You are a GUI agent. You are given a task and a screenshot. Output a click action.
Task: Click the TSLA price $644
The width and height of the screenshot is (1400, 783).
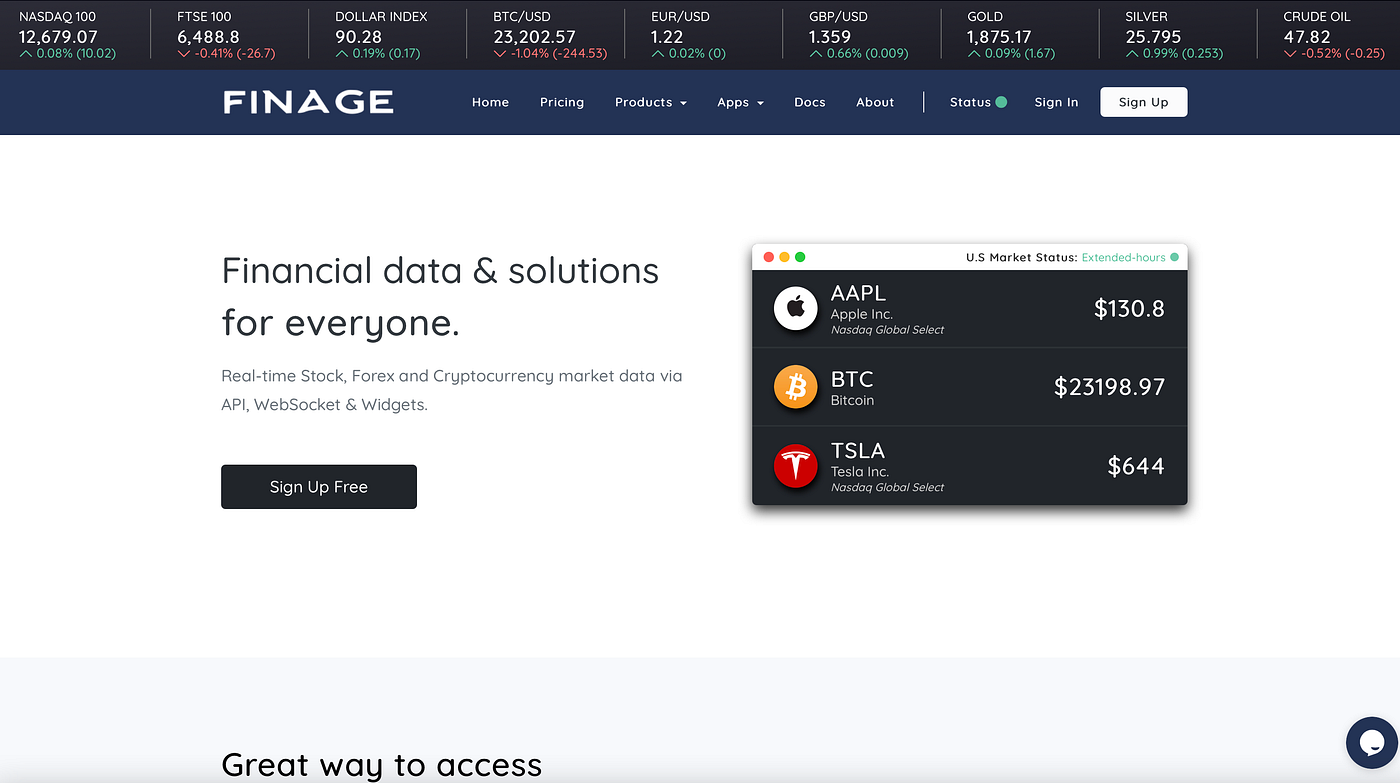tap(1136, 466)
